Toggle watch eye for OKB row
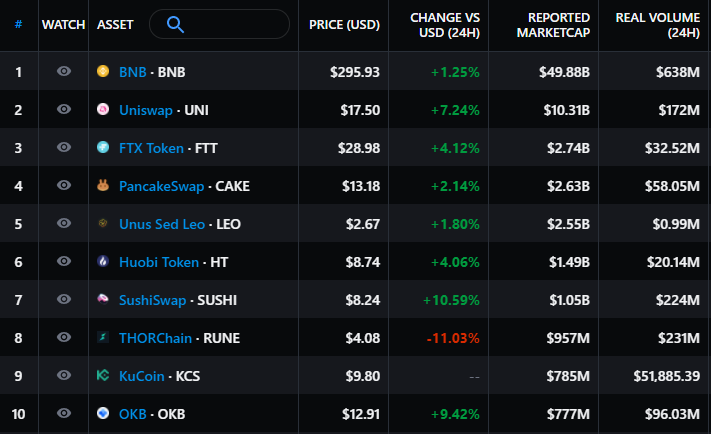 64,413
